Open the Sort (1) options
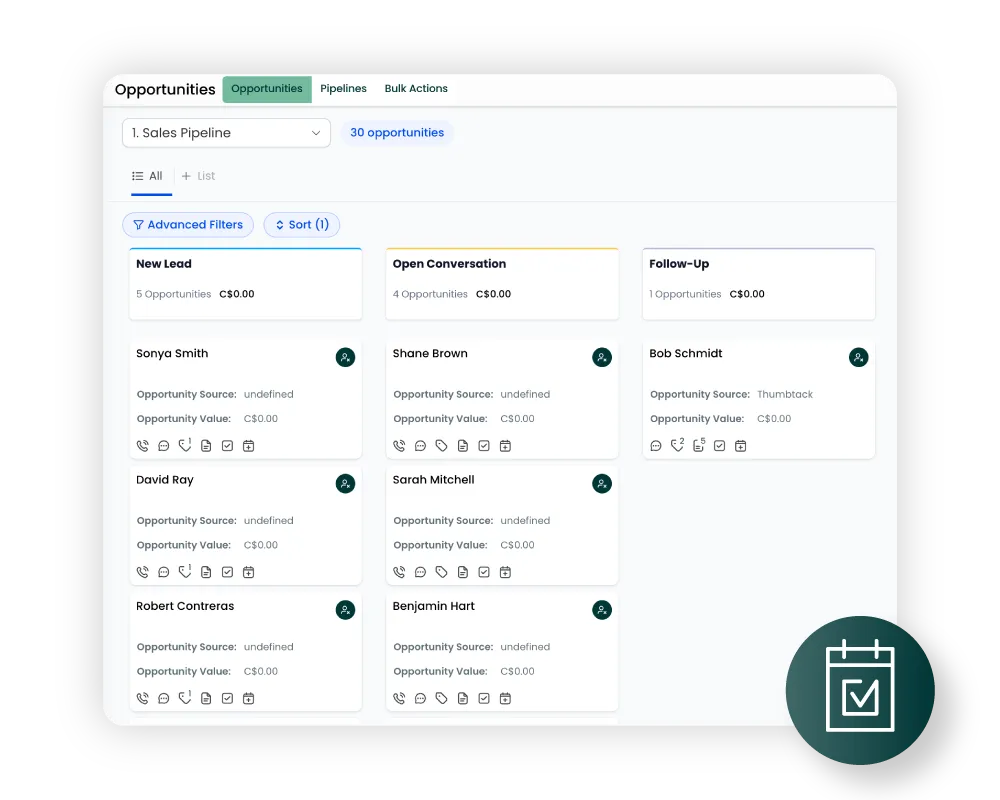 (x=302, y=225)
